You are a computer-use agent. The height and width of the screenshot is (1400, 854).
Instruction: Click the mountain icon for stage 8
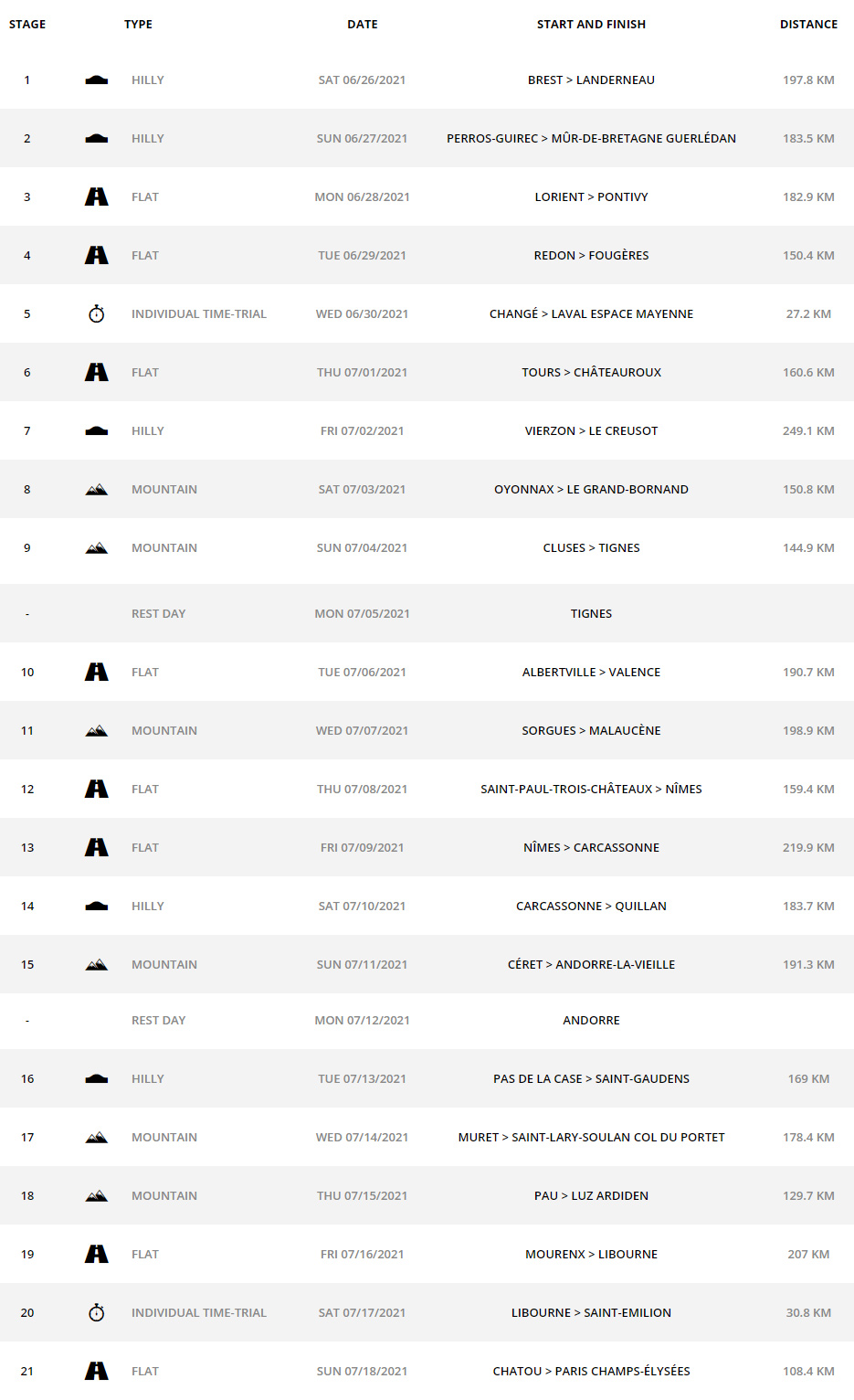point(96,490)
